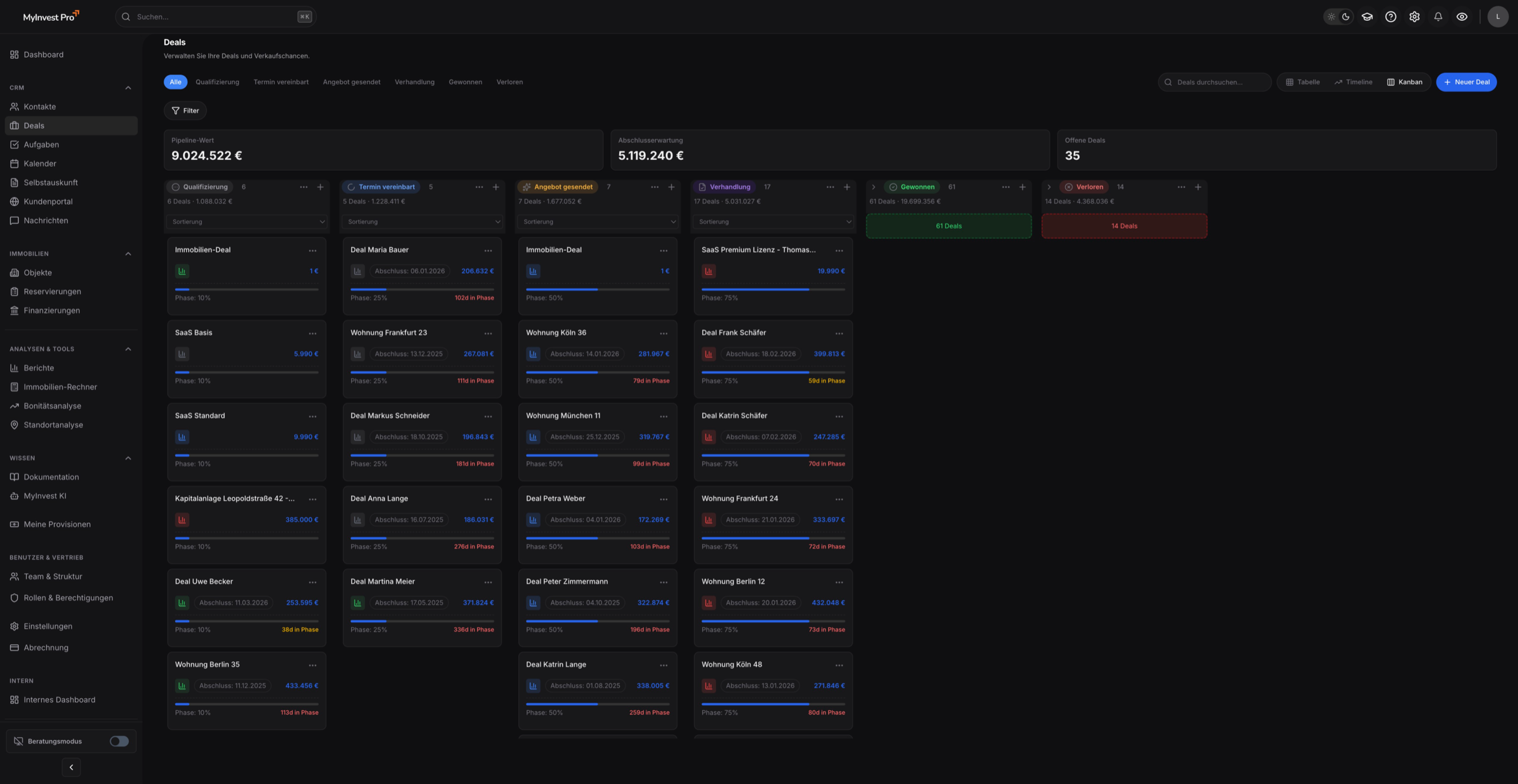Open Meine Provisionen from the sidebar

(57, 524)
